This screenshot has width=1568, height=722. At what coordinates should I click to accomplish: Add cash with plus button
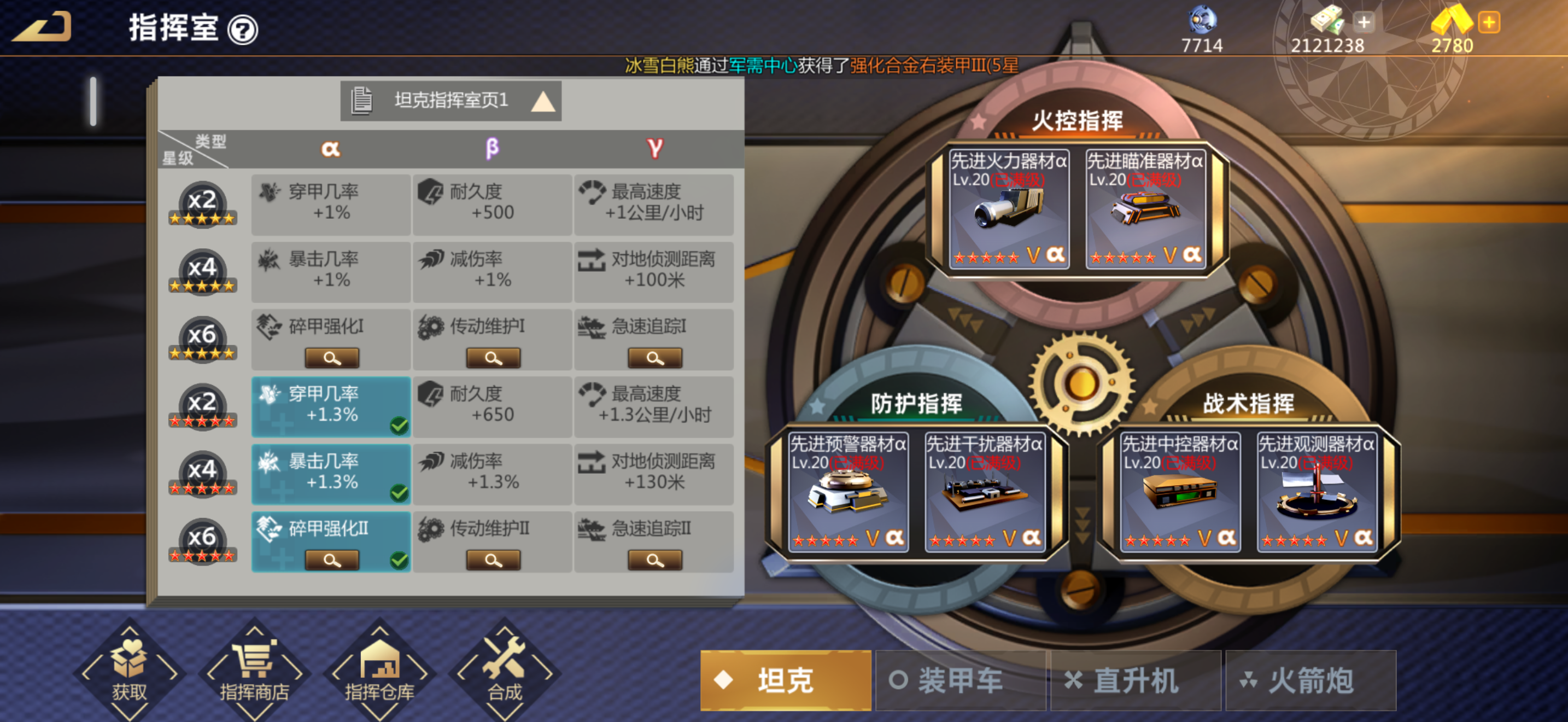(1364, 22)
